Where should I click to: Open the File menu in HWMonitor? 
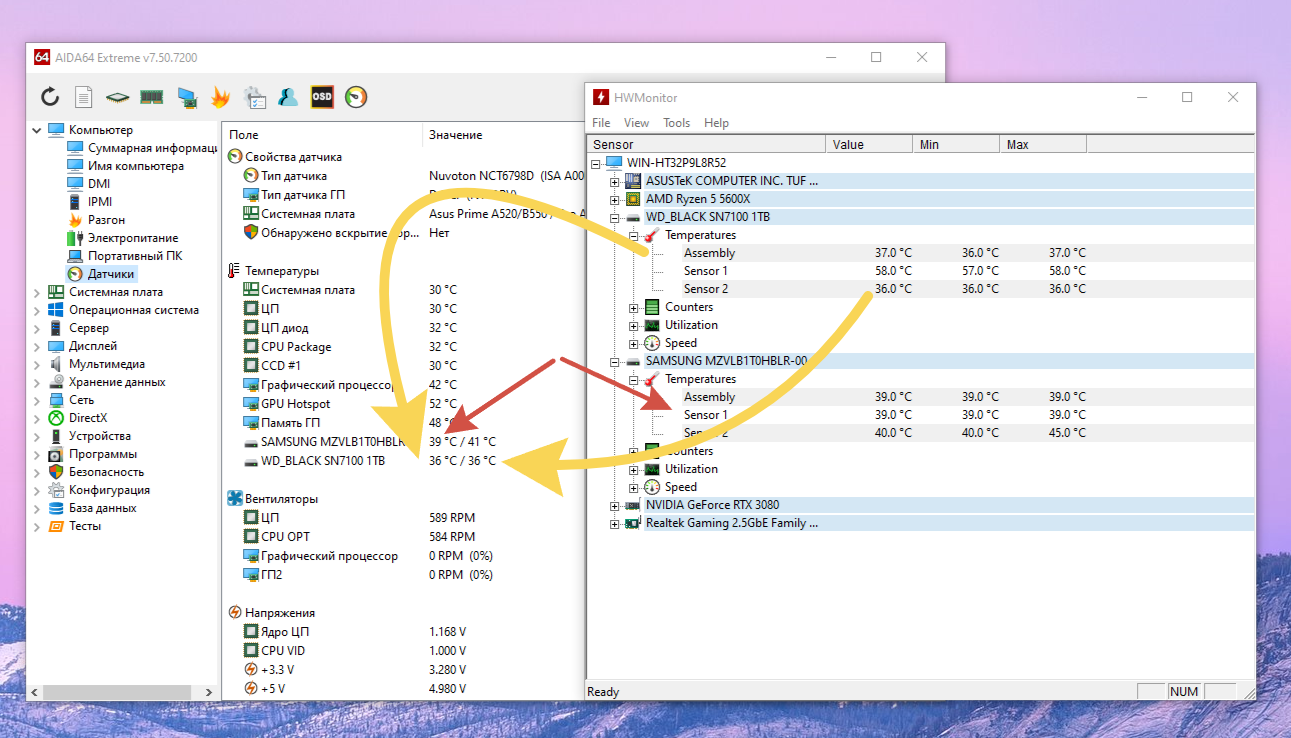[x=601, y=123]
